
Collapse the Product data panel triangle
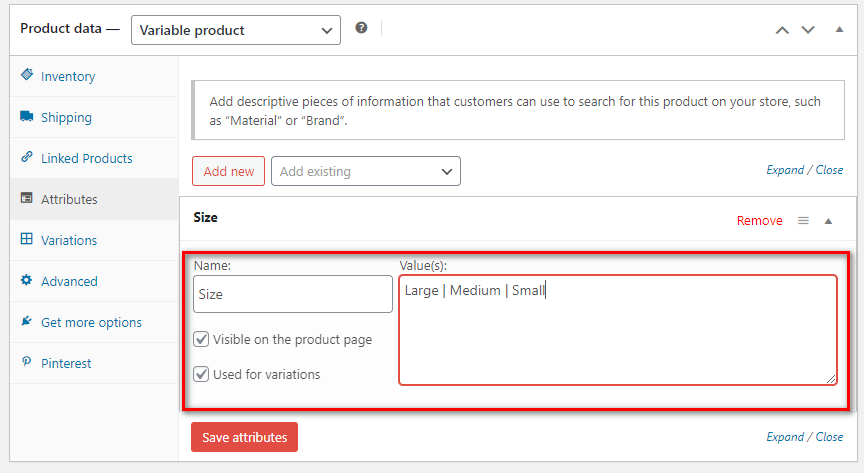tap(839, 29)
